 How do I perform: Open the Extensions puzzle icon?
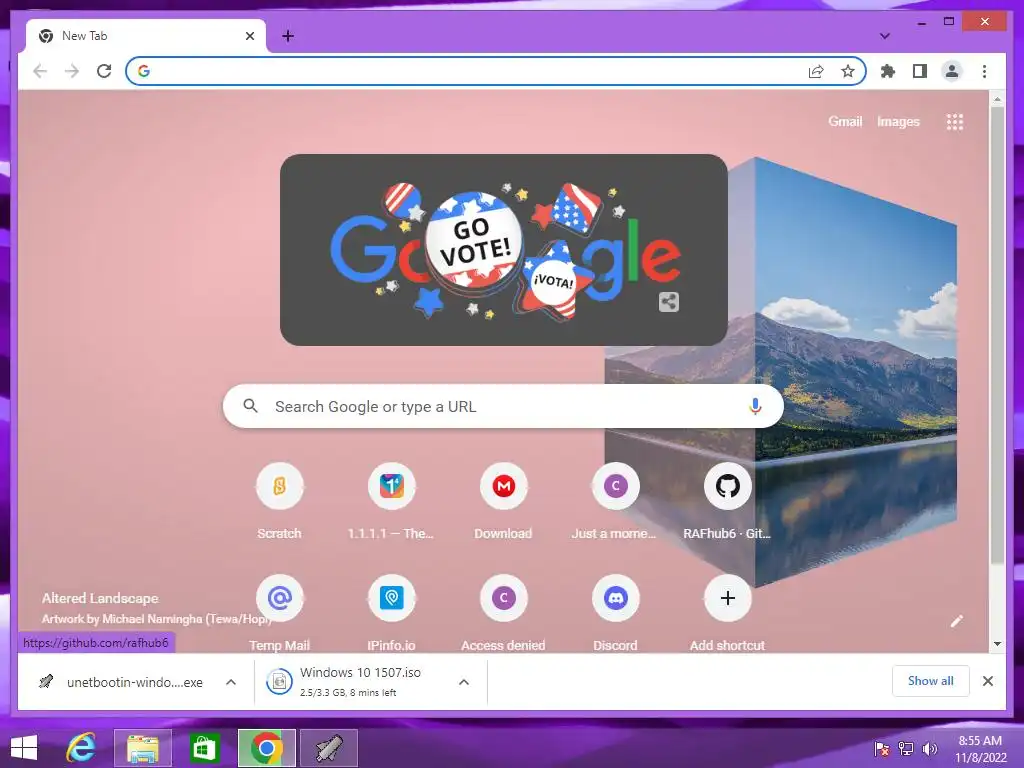click(888, 71)
